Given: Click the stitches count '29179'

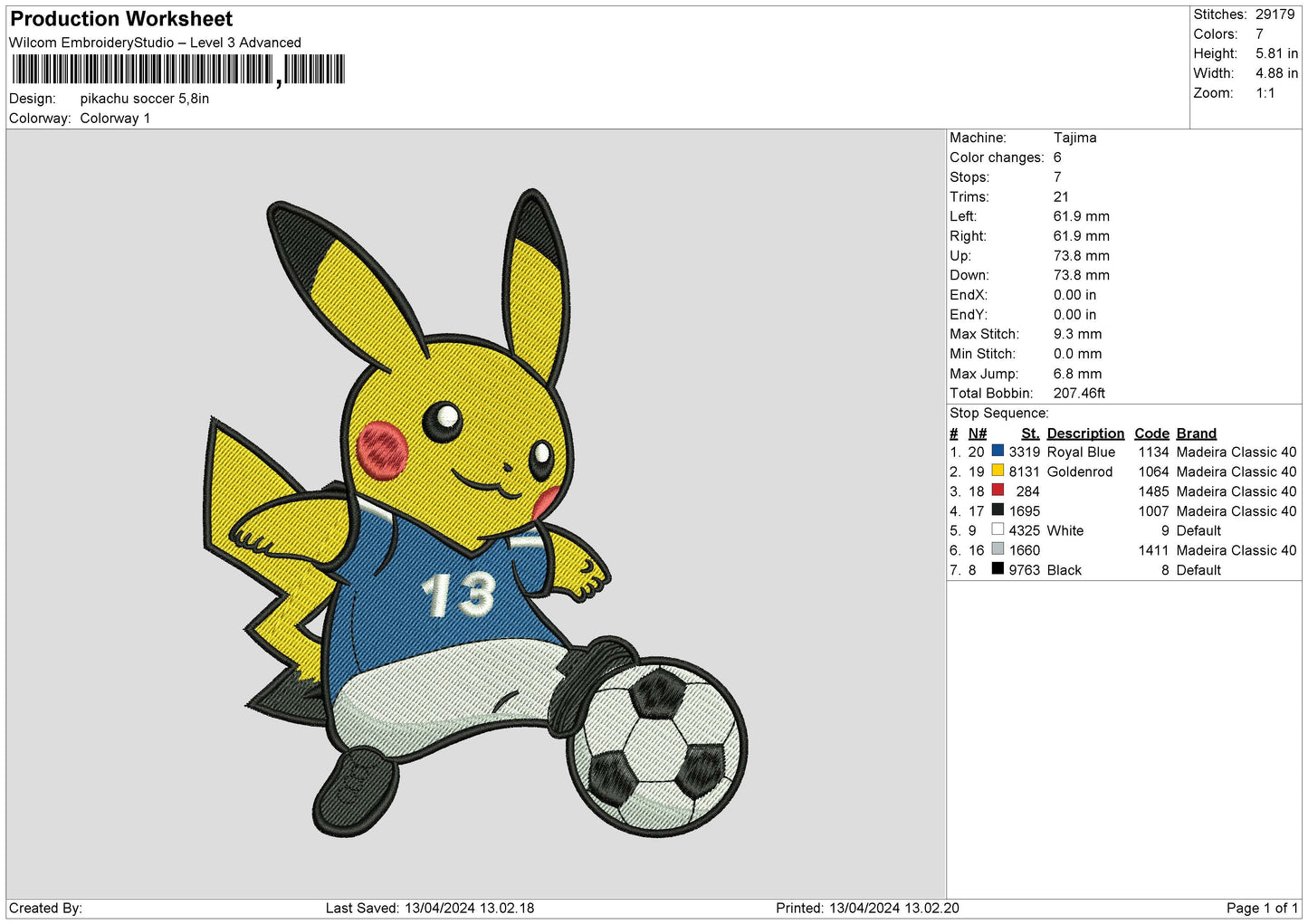Looking at the screenshot, I should coord(1275,14).
